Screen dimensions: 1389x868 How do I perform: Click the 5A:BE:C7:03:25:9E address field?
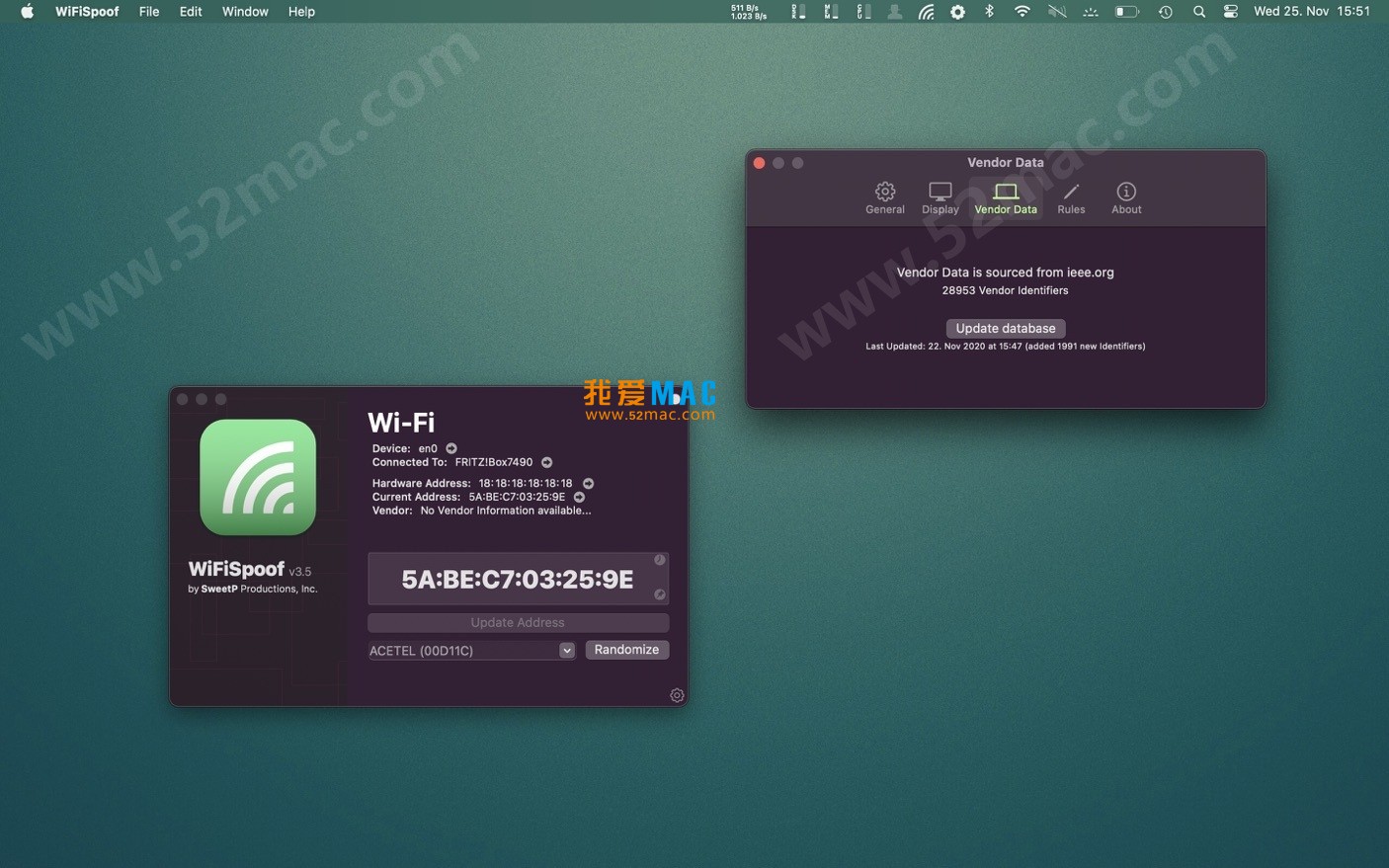point(517,580)
